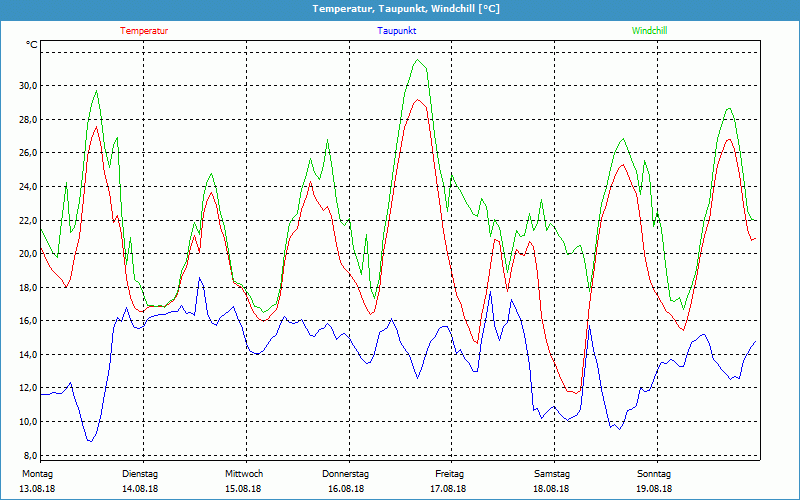Click the chart title 'Temperatur, Taupunkt, Windchill [°C]'
Screen dimensions: 800x500
pyautogui.click(x=406, y=9)
